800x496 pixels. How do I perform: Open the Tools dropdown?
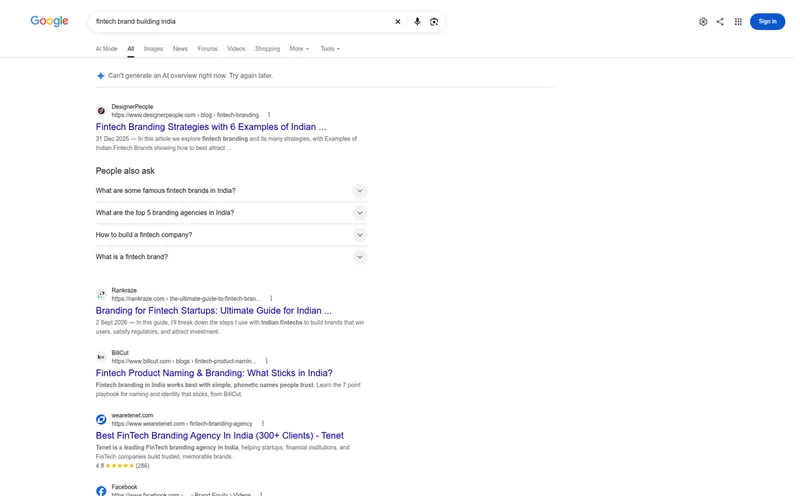point(330,48)
